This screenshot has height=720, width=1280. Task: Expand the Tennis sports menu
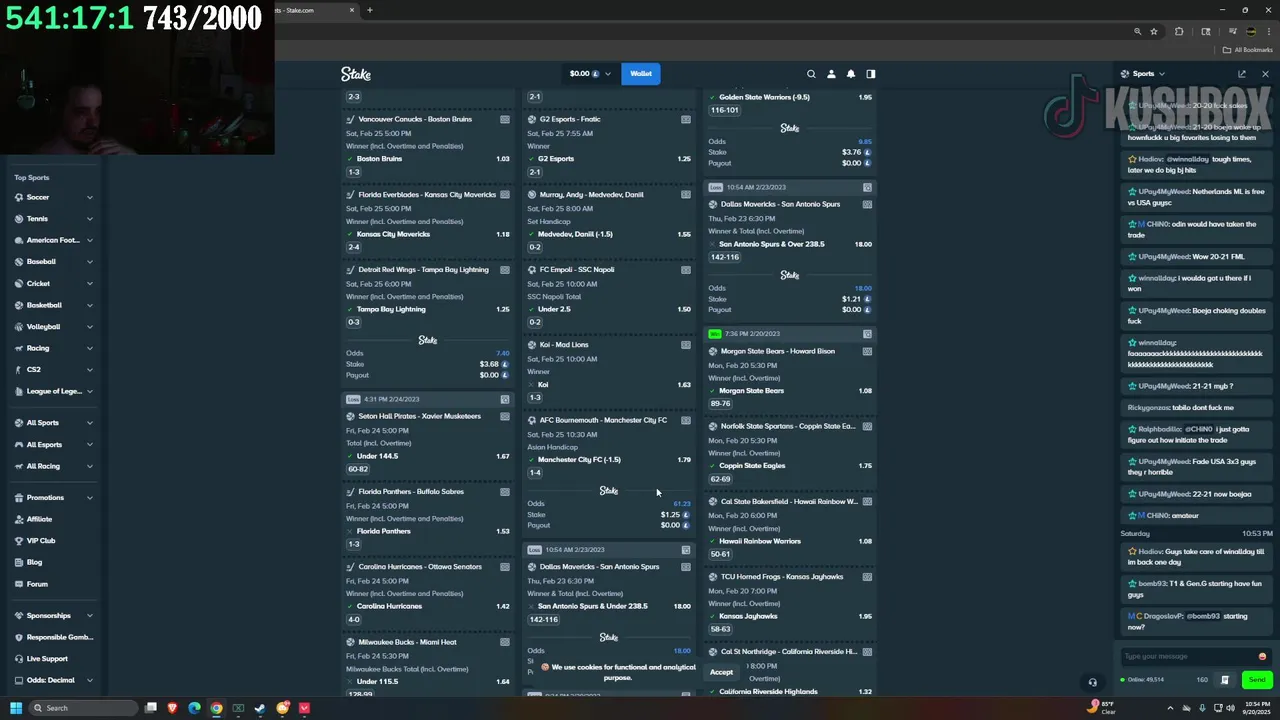(89, 219)
